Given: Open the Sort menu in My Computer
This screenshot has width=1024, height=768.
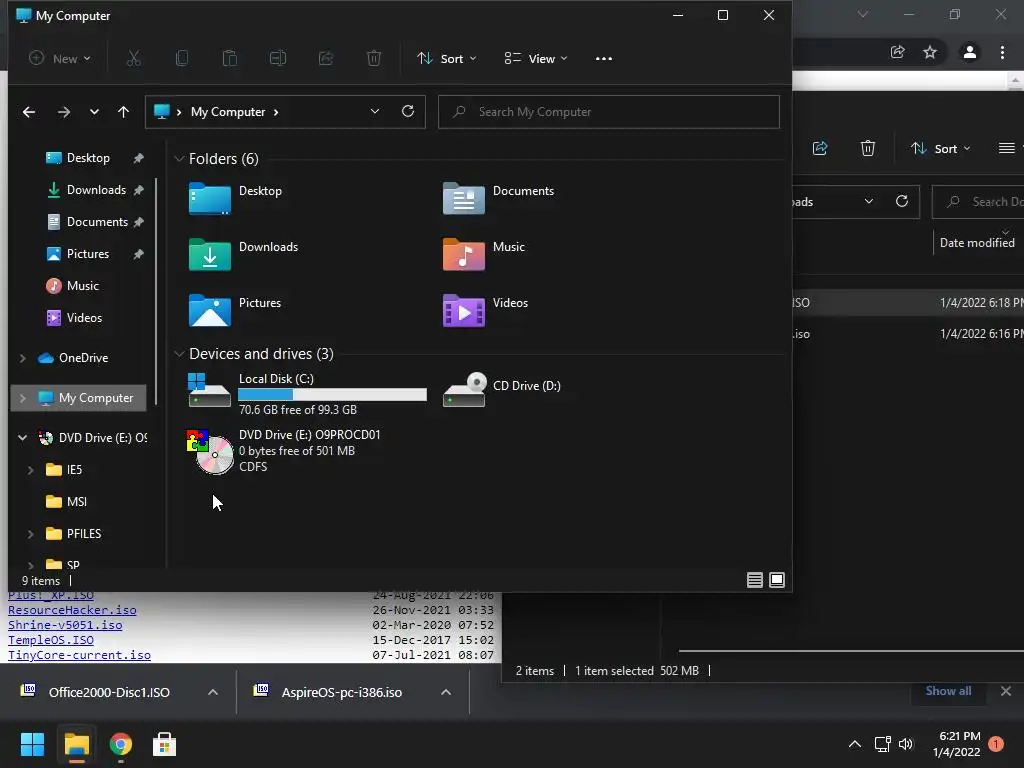Looking at the screenshot, I should coord(447,58).
